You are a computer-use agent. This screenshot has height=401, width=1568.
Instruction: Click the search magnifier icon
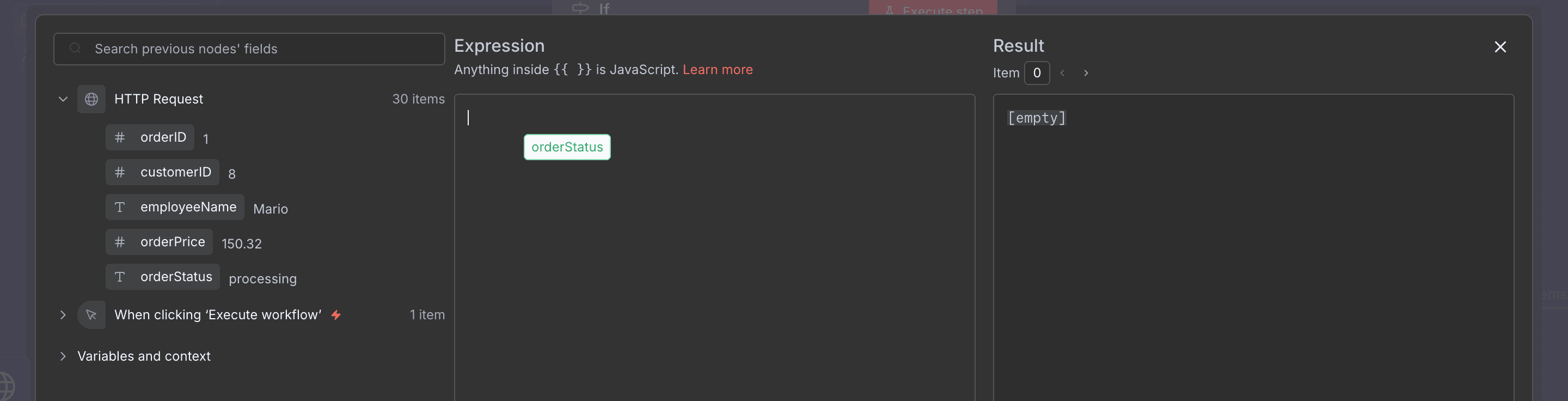75,48
